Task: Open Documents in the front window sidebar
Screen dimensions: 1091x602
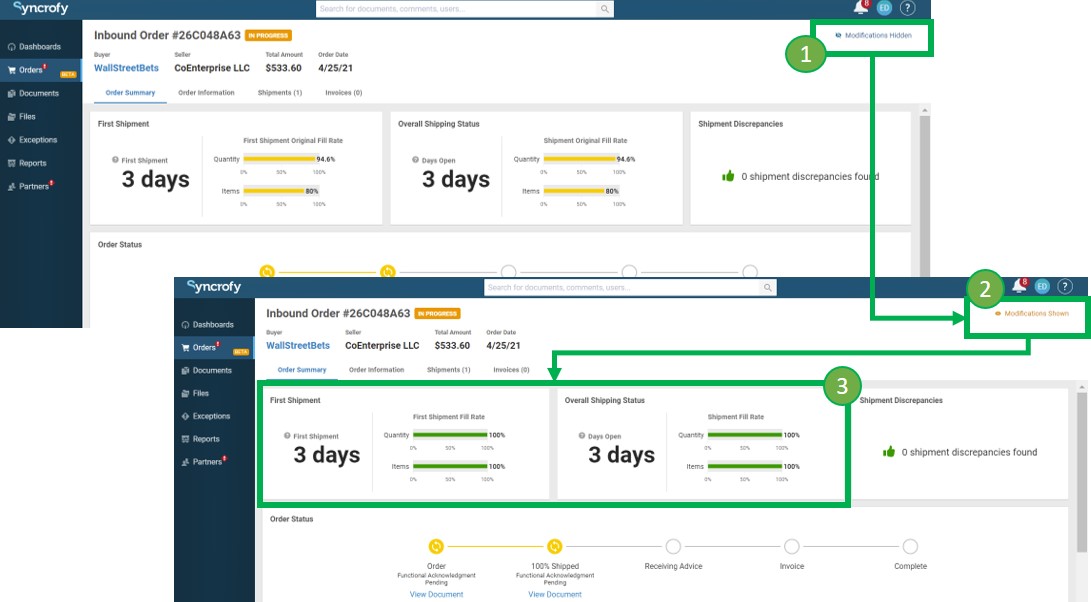Action: click(x=207, y=370)
